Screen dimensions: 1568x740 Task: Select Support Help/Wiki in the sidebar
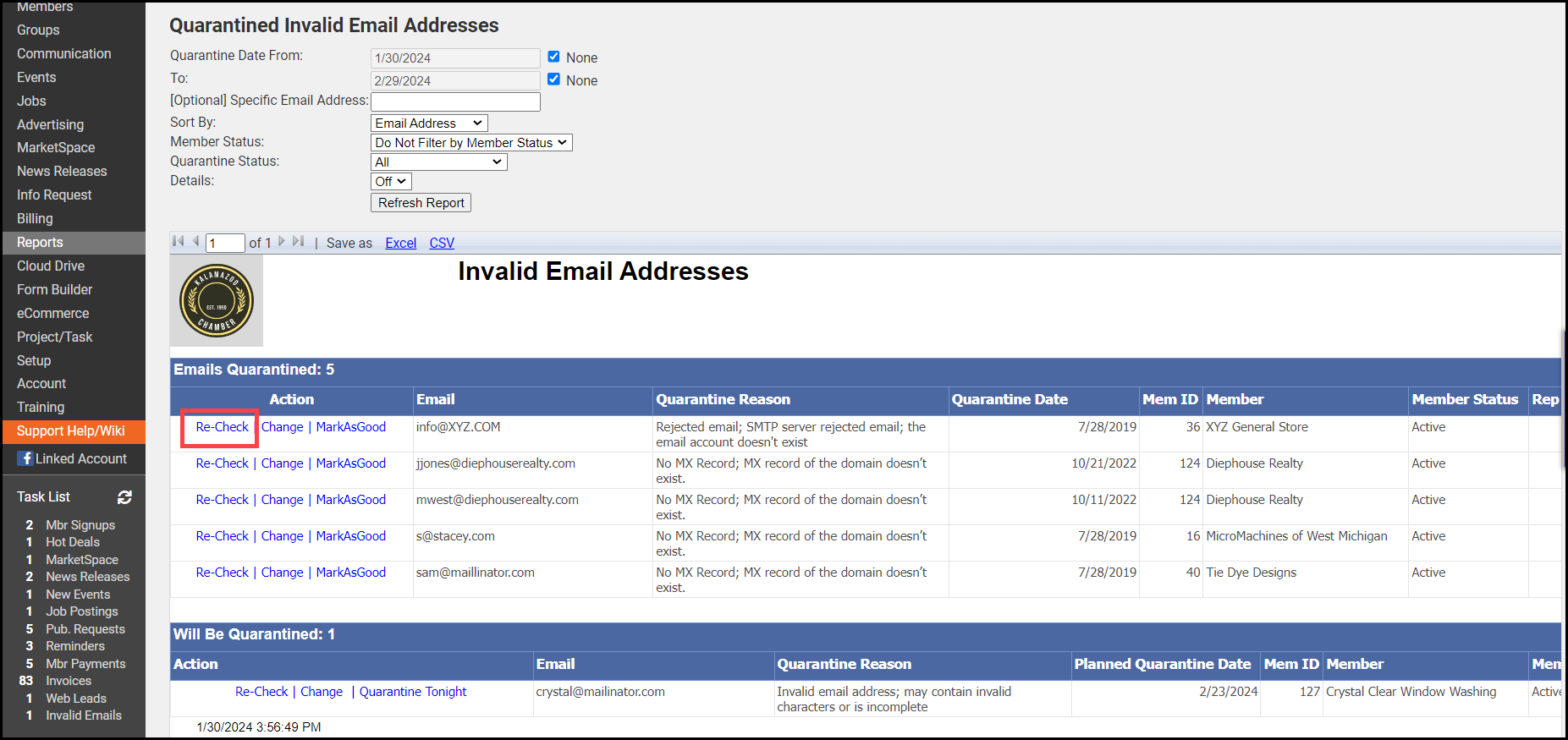coord(71,431)
